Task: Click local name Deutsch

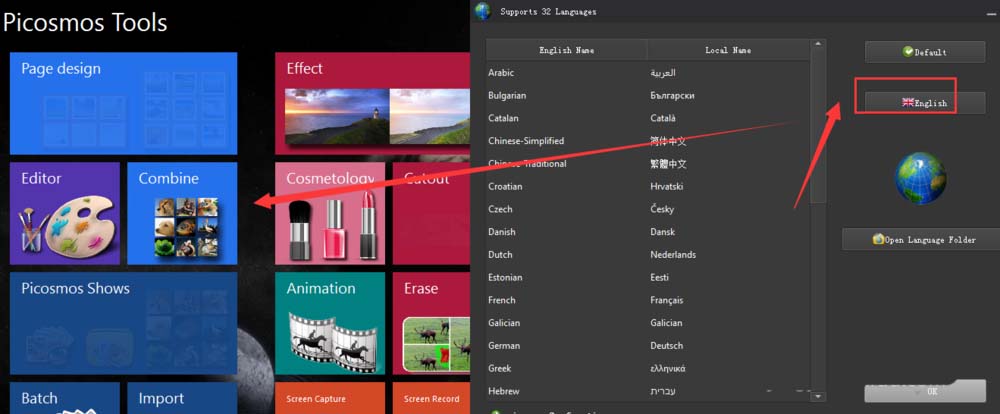Action: coord(666,346)
